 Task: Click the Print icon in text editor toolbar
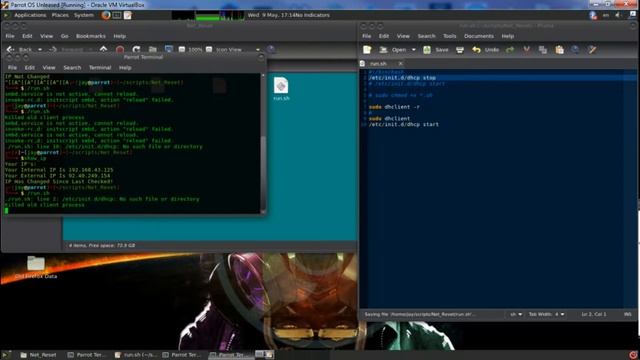point(460,50)
